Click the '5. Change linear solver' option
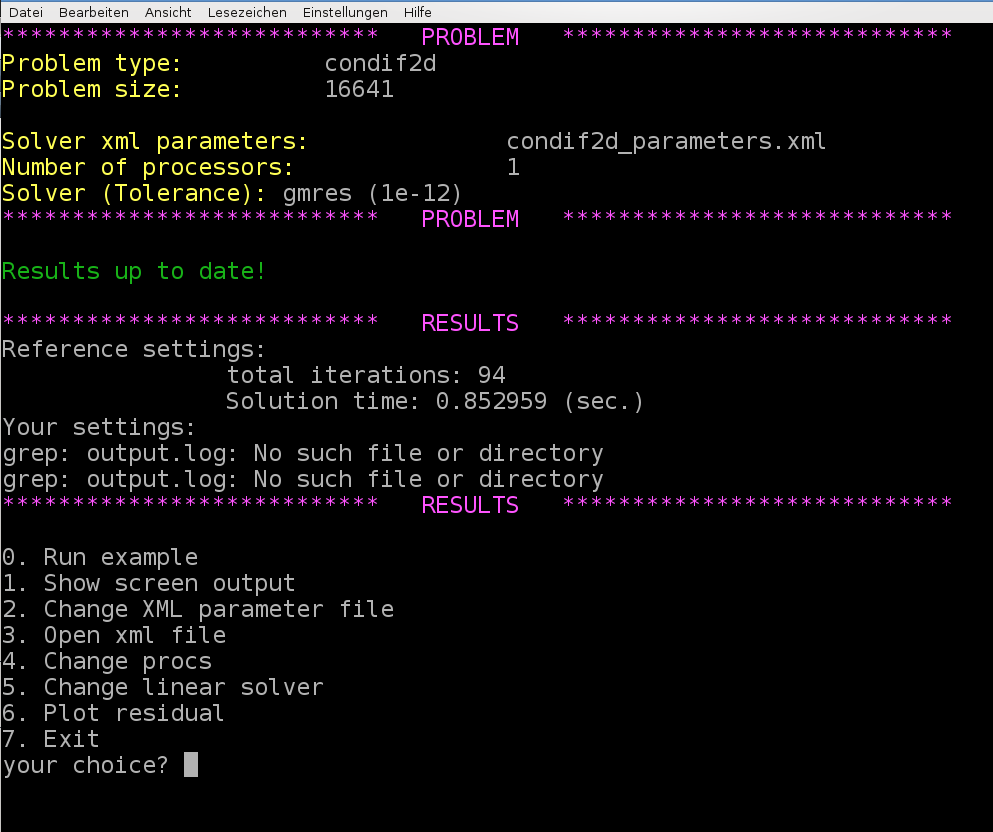 (163, 687)
